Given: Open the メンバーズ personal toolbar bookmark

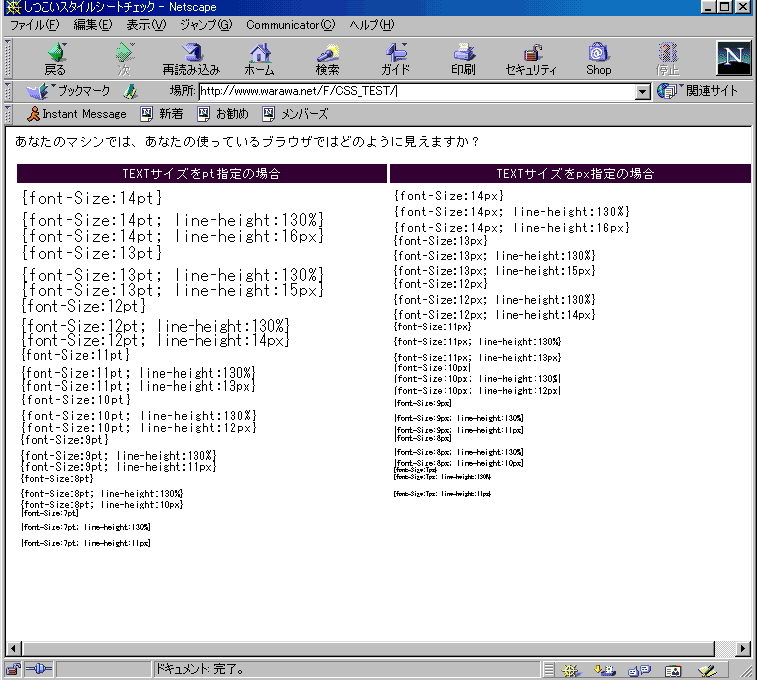Looking at the screenshot, I should [295, 114].
